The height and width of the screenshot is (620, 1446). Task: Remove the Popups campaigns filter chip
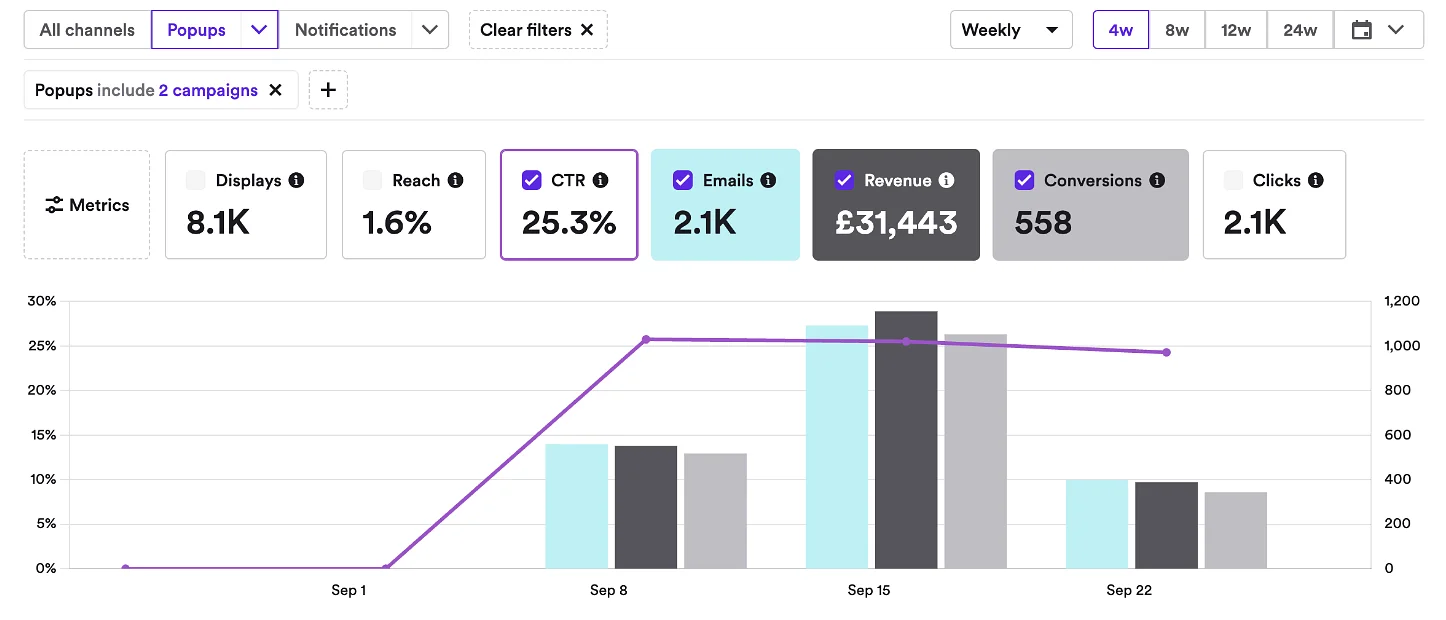[x=276, y=90]
